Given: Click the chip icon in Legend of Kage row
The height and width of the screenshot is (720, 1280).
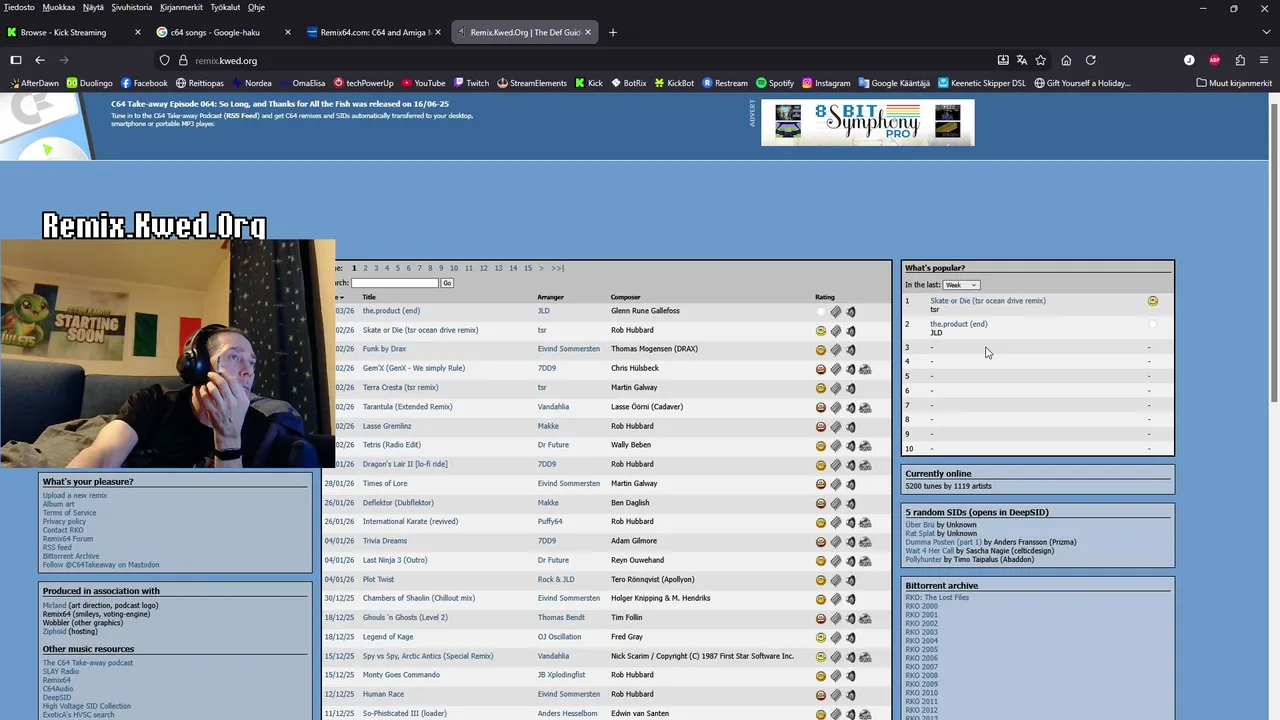Looking at the screenshot, I should click(x=836, y=638).
